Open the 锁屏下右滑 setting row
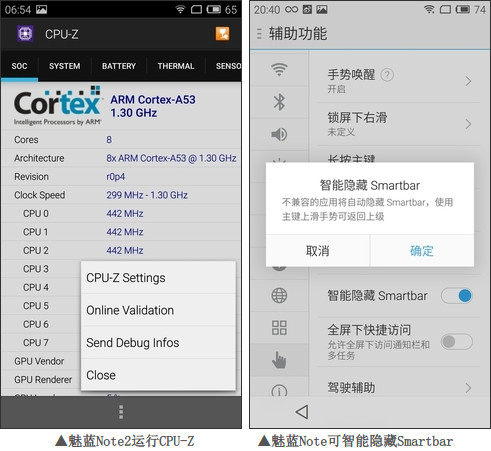Screen dimensions: 491x451 tap(398, 124)
